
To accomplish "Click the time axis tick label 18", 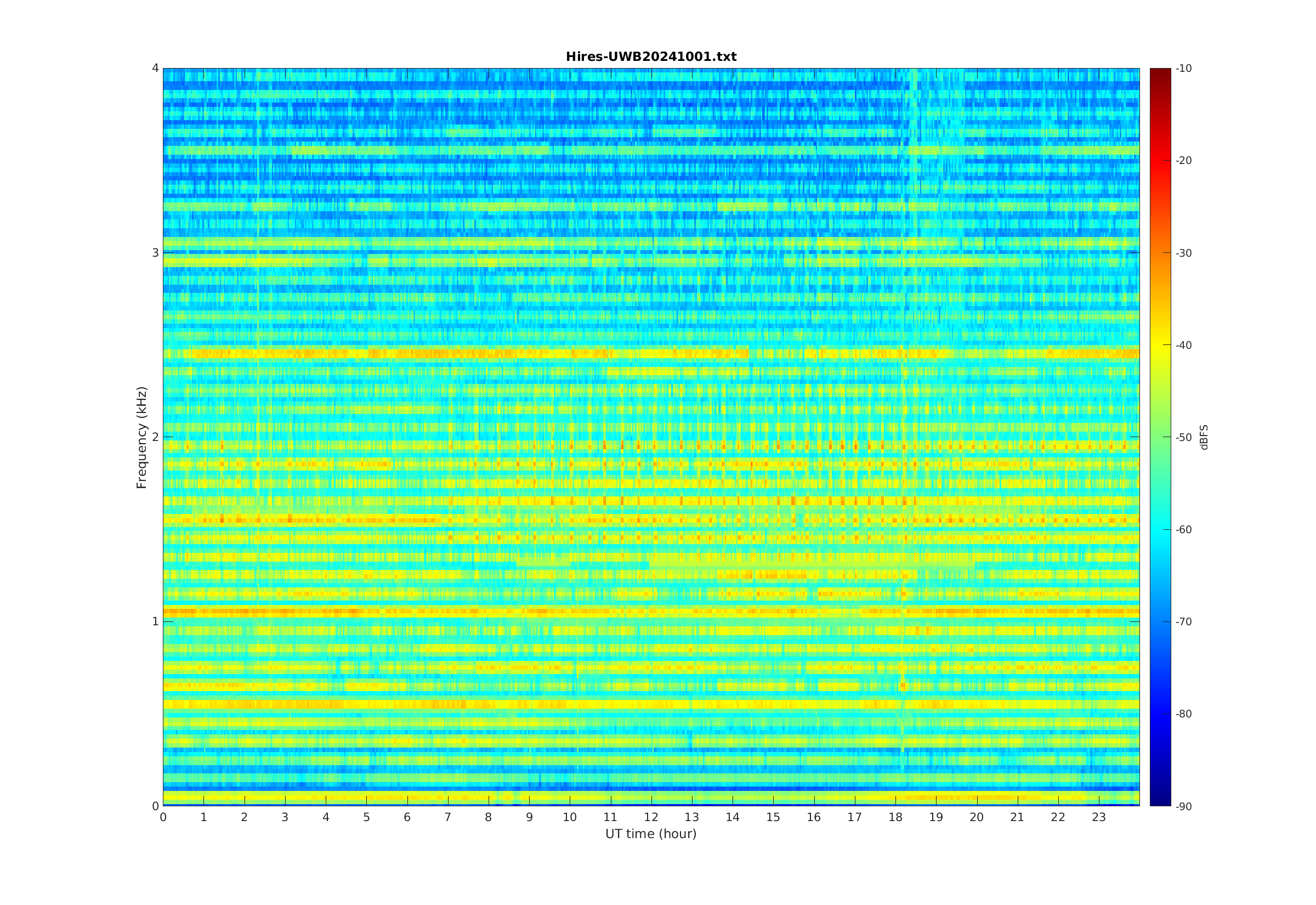I will [x=895, y=817].
